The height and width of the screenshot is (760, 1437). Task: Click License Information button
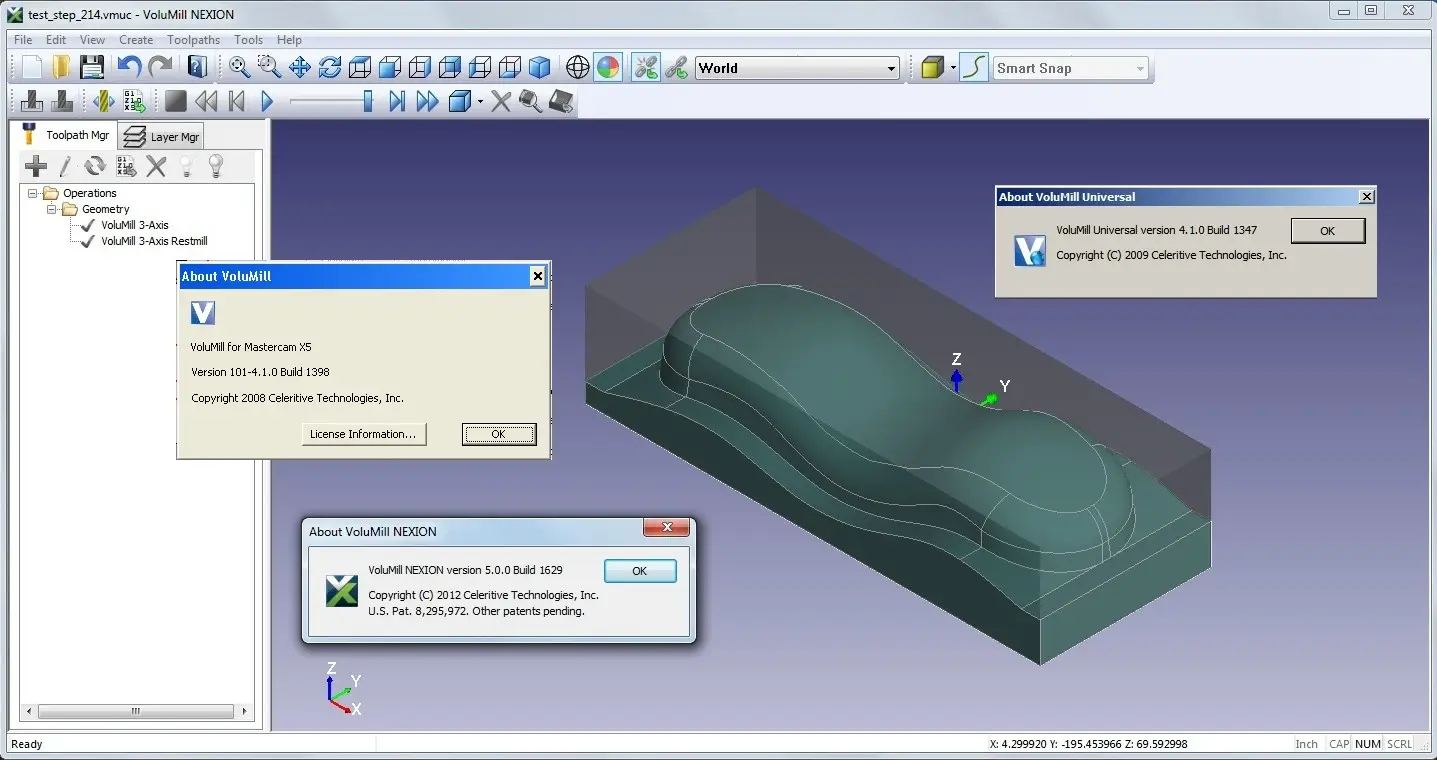click(x=364, y=434)
